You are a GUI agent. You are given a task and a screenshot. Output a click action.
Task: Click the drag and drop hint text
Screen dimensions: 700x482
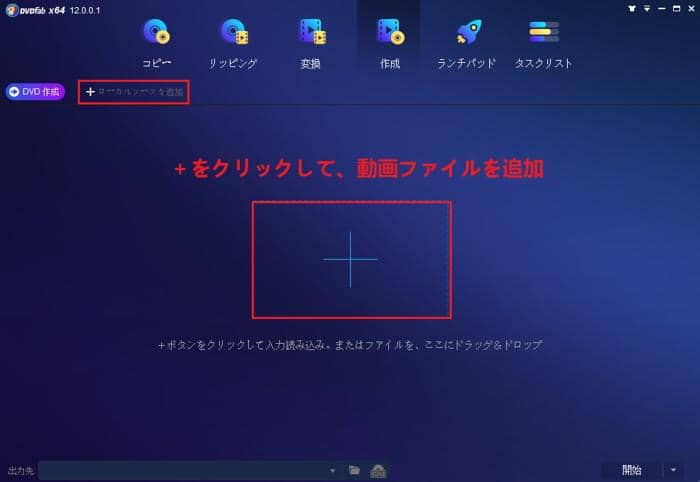click(x=350, y=345)
